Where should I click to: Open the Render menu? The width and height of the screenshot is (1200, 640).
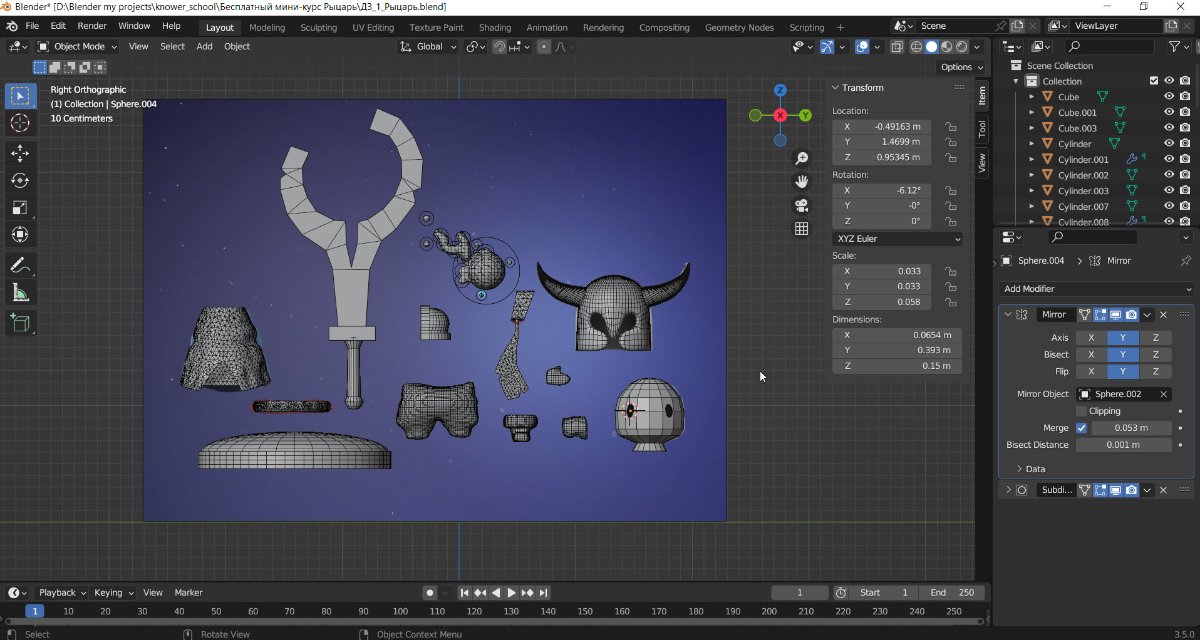92,26
